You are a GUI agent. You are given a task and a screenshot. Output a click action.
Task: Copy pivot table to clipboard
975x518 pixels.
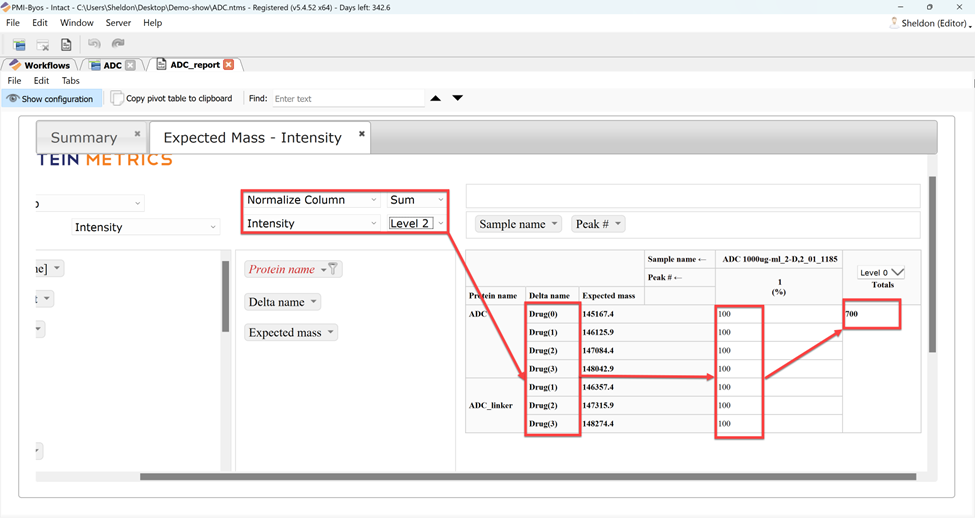[171, 99]
